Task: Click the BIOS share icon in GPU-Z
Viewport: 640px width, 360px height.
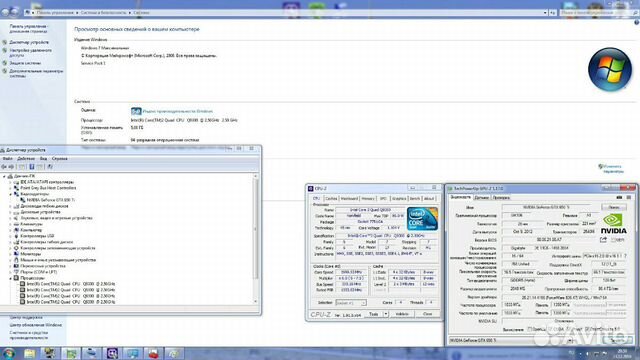Action: pos(603,240)
